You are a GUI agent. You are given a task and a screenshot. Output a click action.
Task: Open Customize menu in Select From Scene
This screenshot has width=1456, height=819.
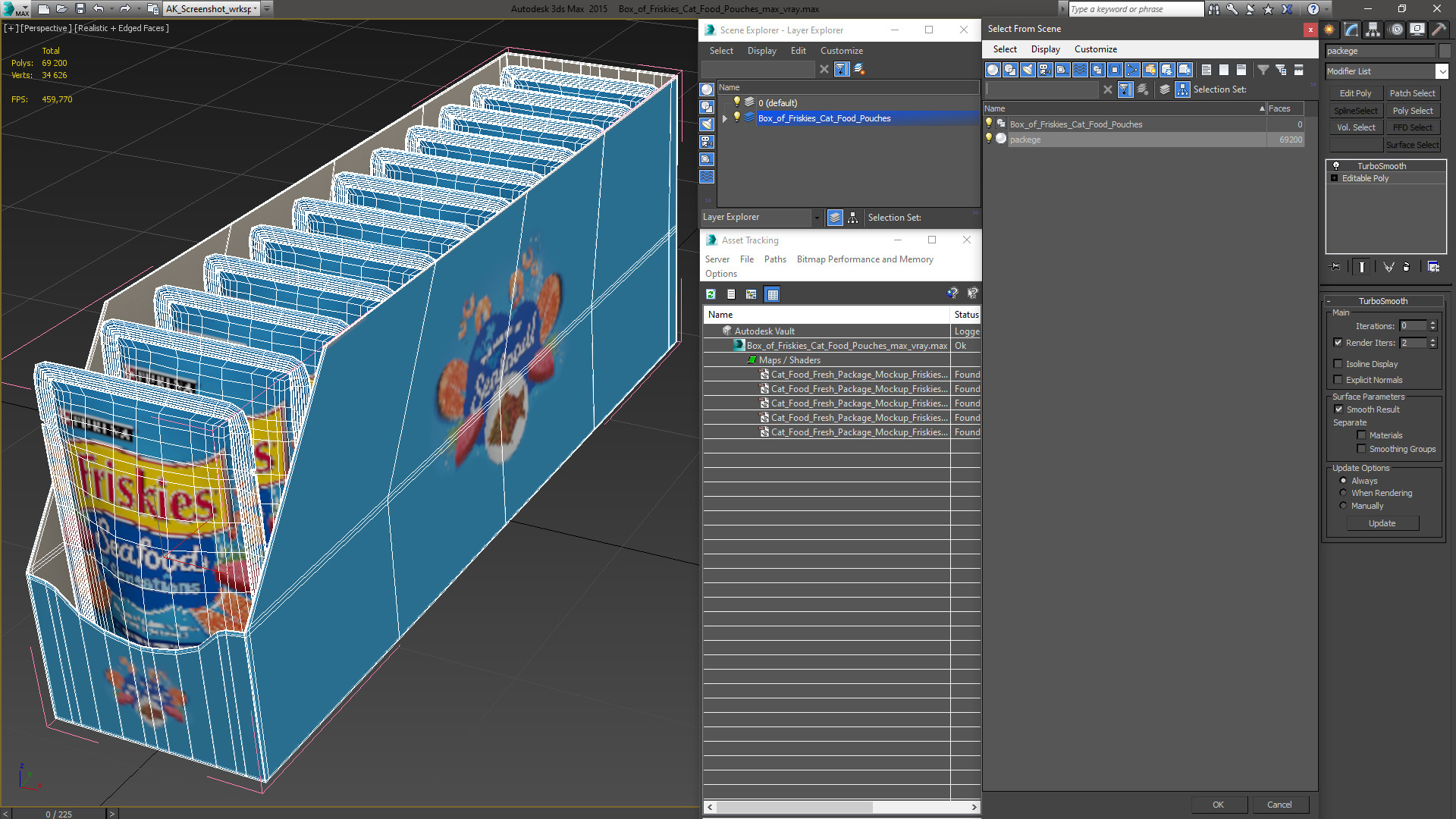tap(1096, 49)
